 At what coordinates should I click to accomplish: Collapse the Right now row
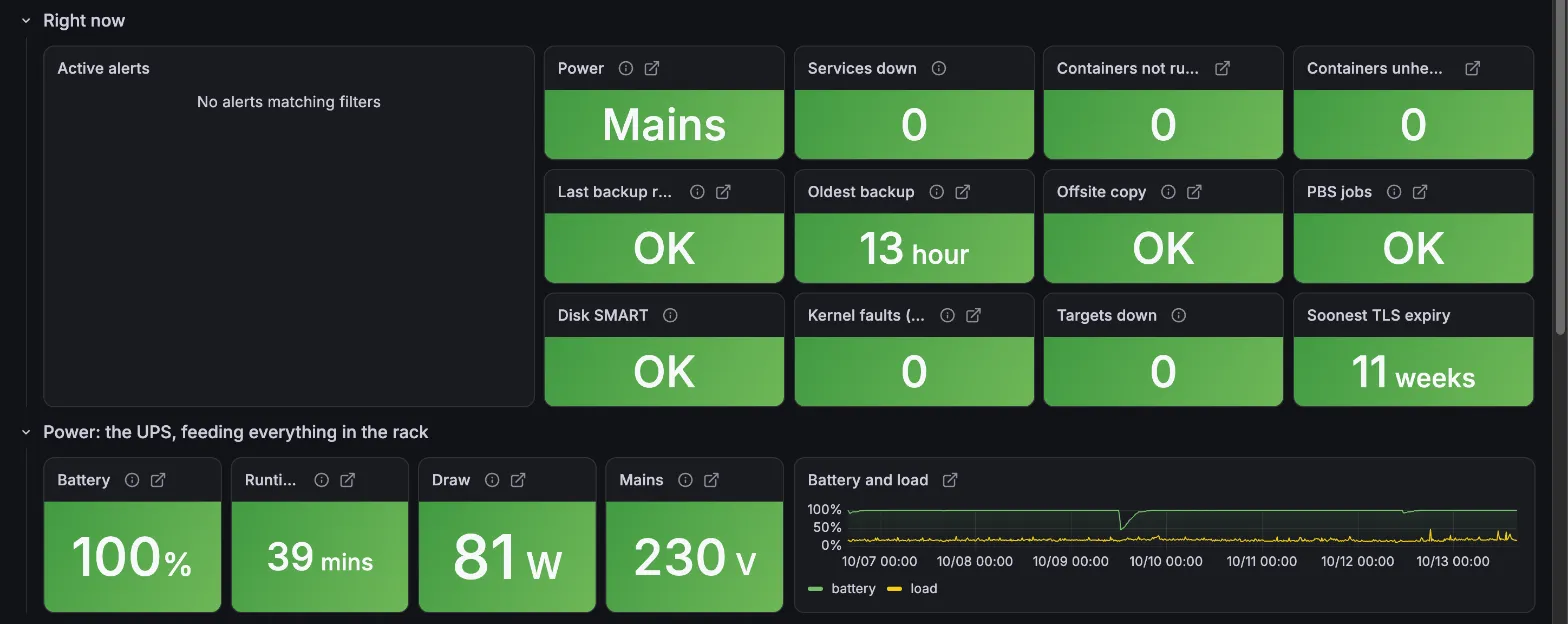tap(26, 21)
